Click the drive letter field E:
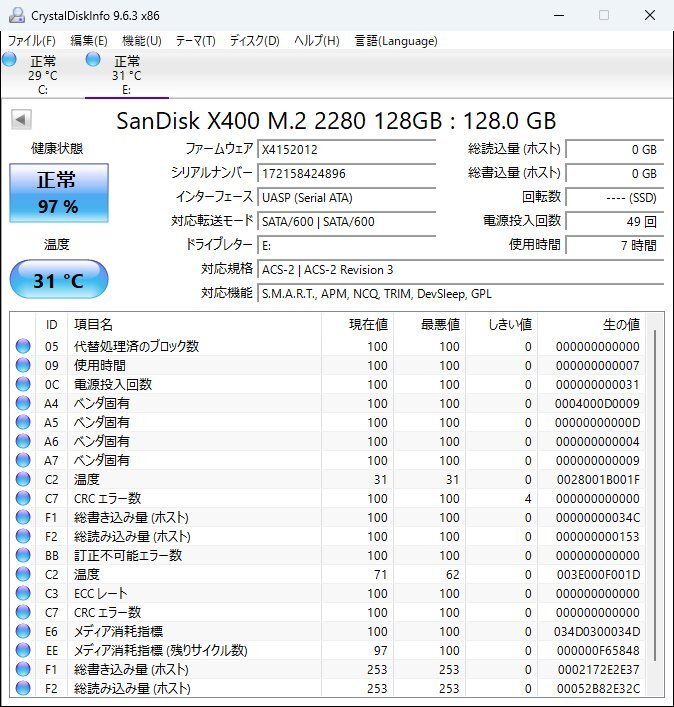This screenshot has width=674, height=707. [x=346, y=245]
